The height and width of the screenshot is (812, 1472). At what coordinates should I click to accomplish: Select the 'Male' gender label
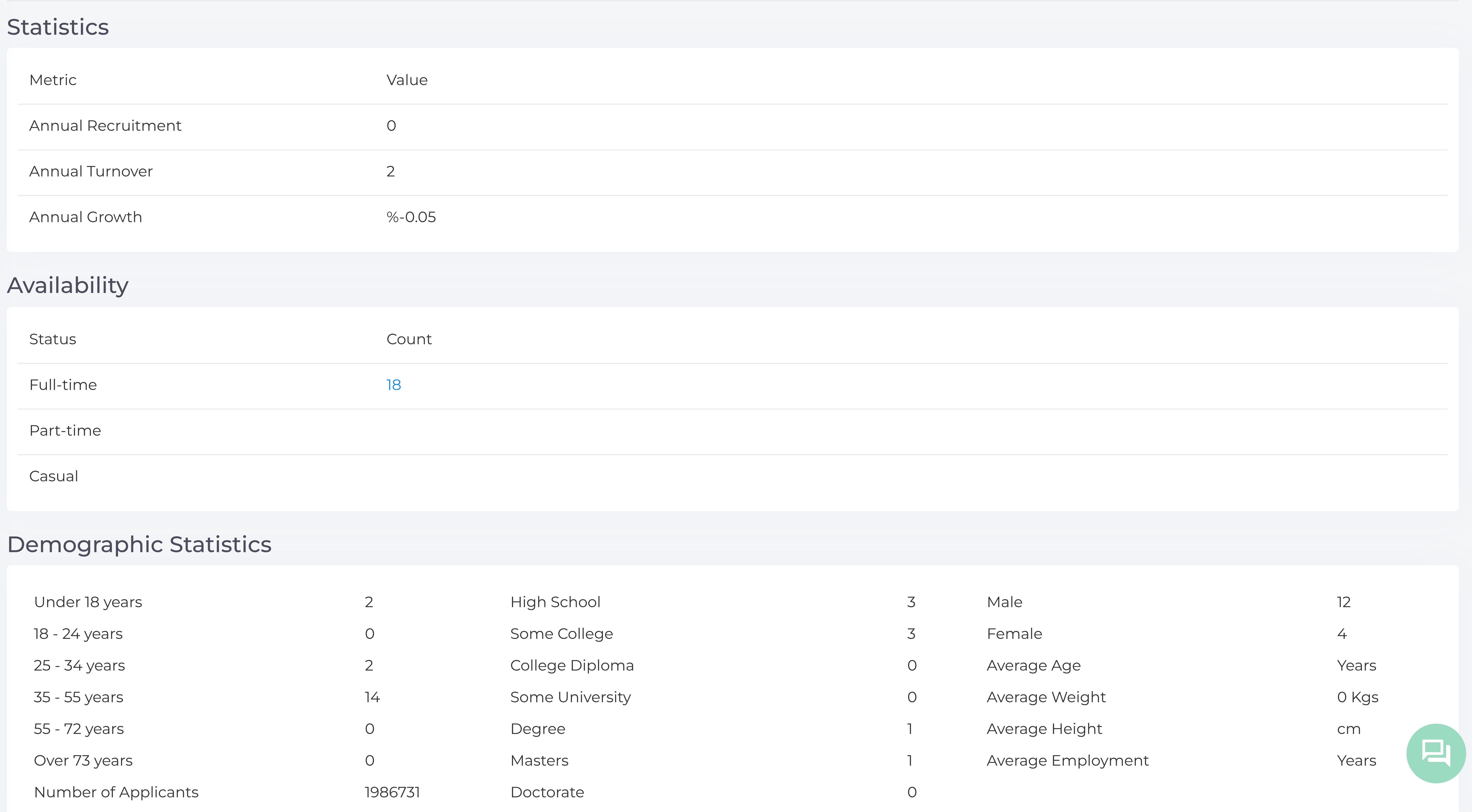point(1005,602)
